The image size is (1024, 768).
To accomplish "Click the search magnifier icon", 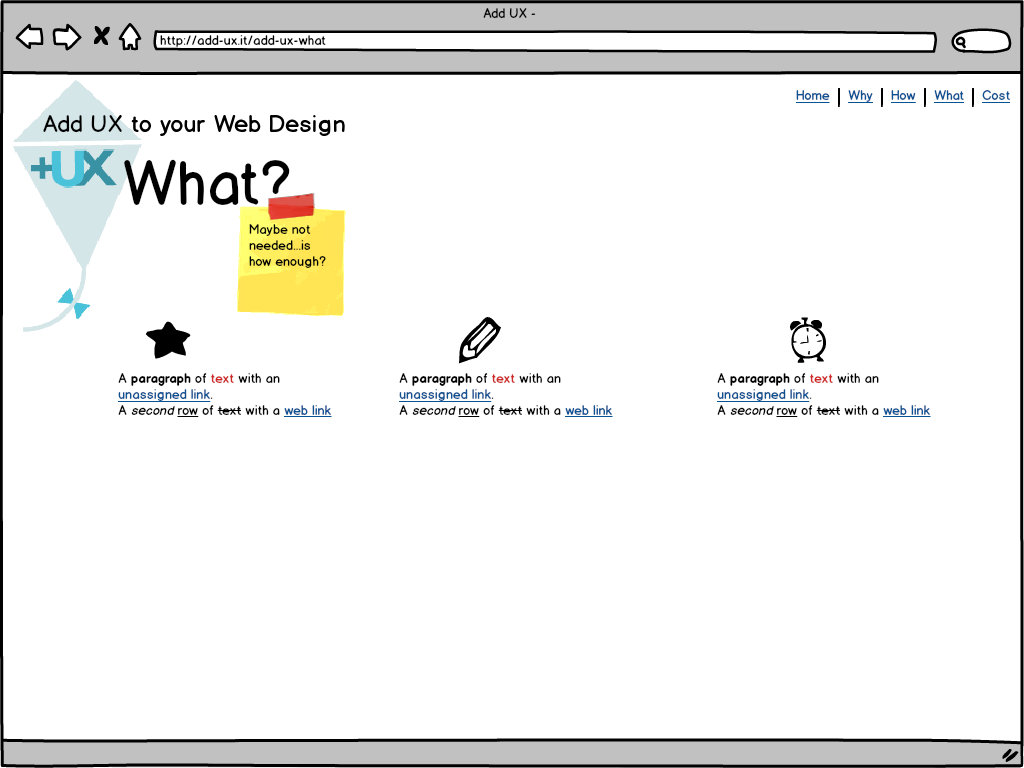I will pos(961,42).
